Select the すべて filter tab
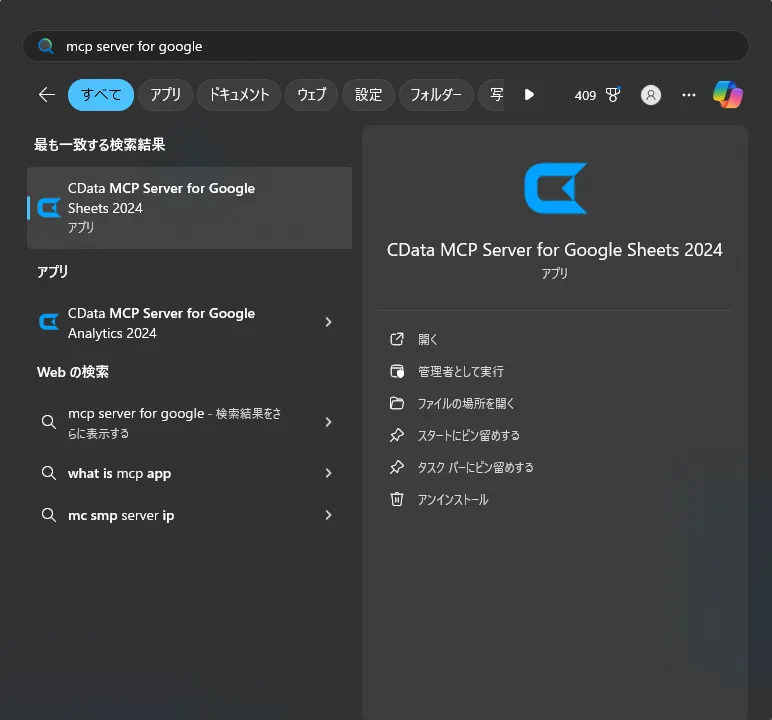Viewport: 772px width, 720px height. click(x=101, y=95)
